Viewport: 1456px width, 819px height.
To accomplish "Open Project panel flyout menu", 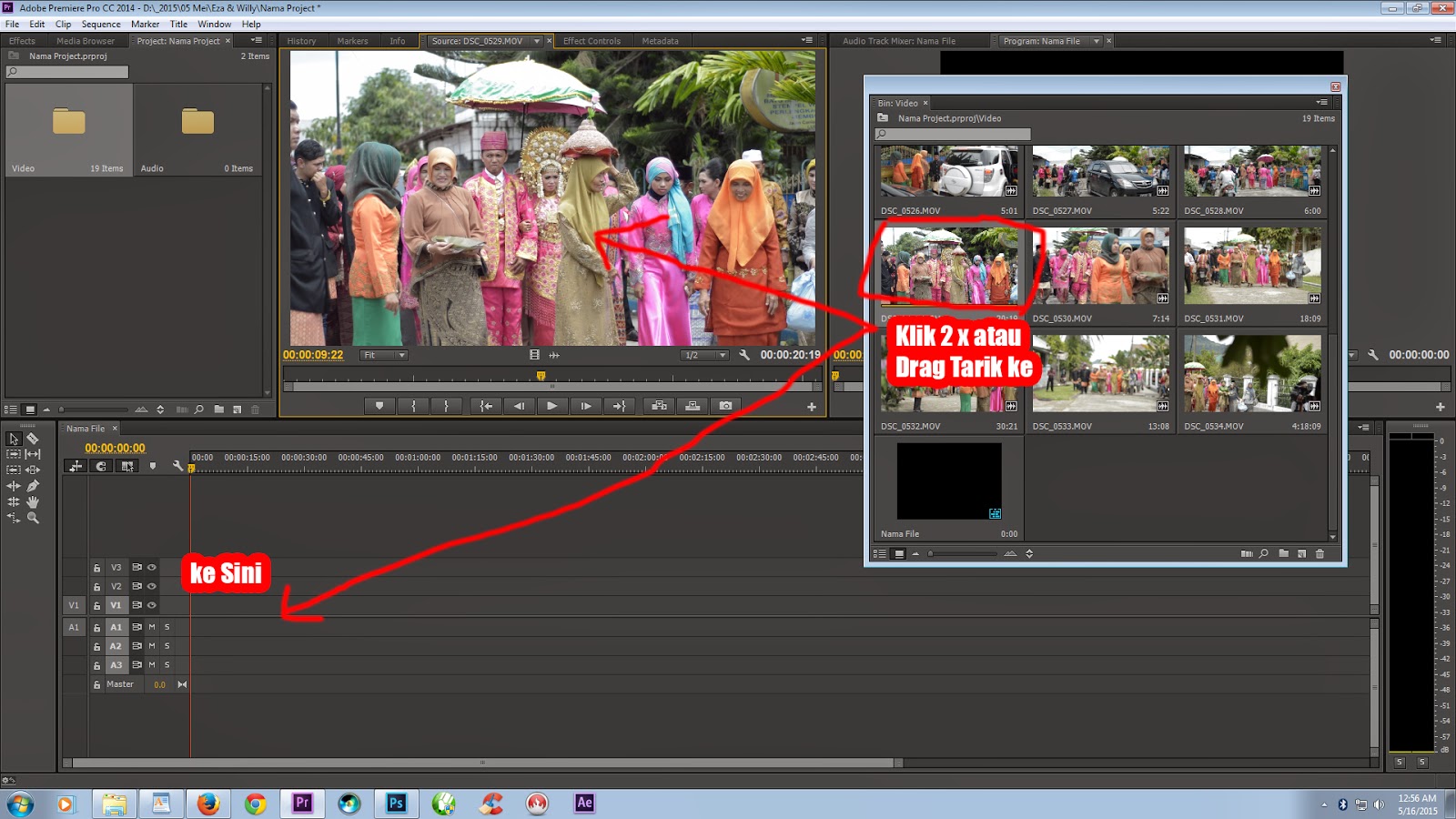I will 257,40.
